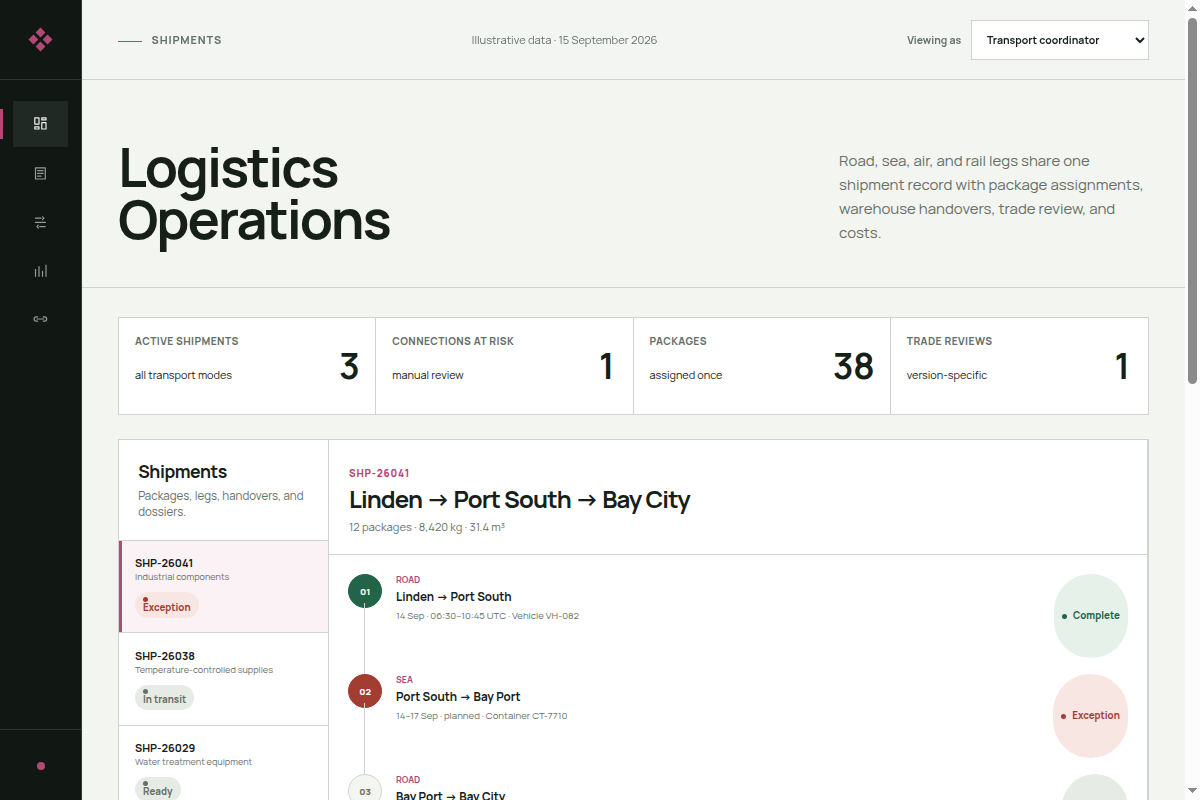Click the pink diamond app logo

[40, 40]
